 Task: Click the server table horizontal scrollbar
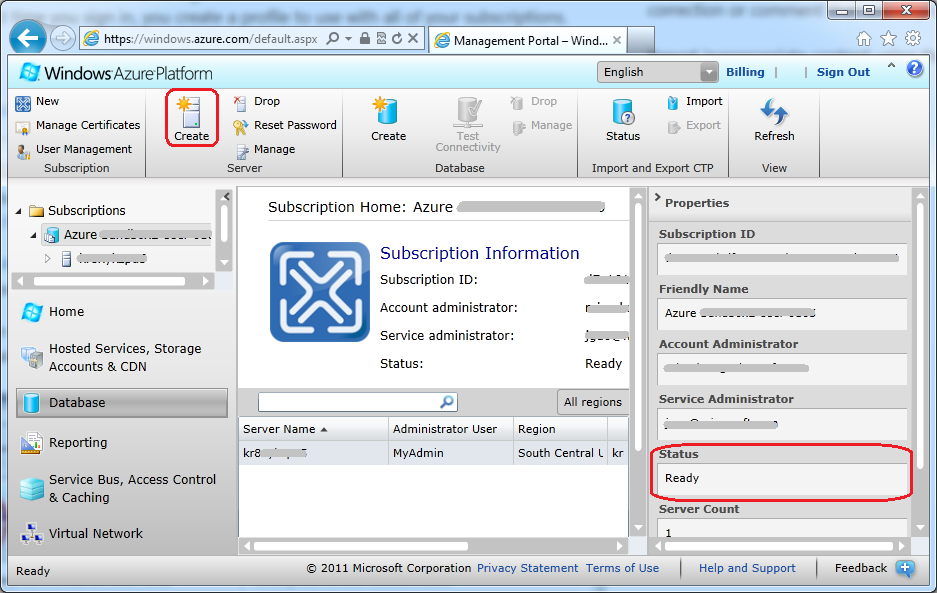coord(360,546)
